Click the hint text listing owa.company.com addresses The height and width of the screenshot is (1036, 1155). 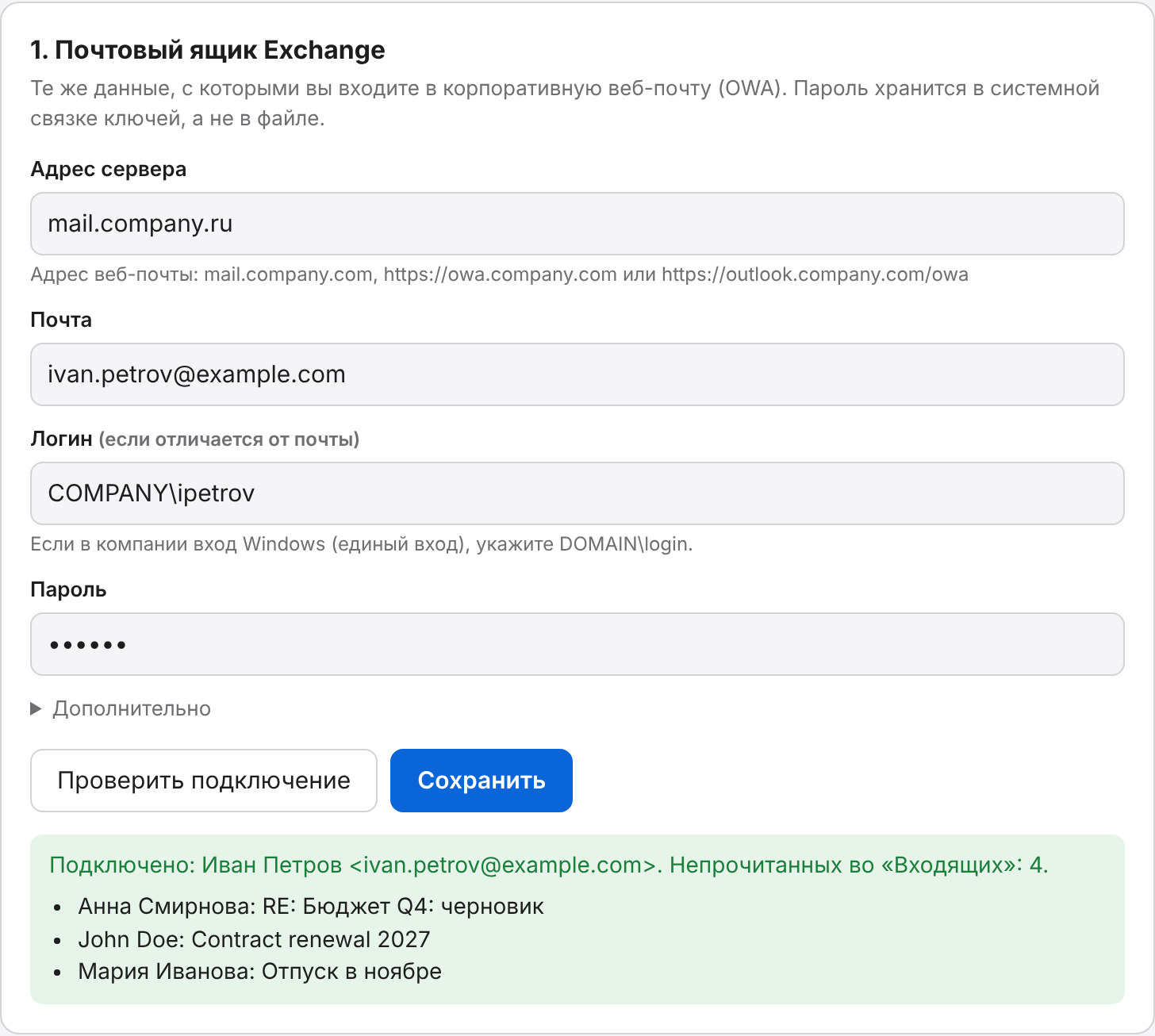tap(500, 274)
